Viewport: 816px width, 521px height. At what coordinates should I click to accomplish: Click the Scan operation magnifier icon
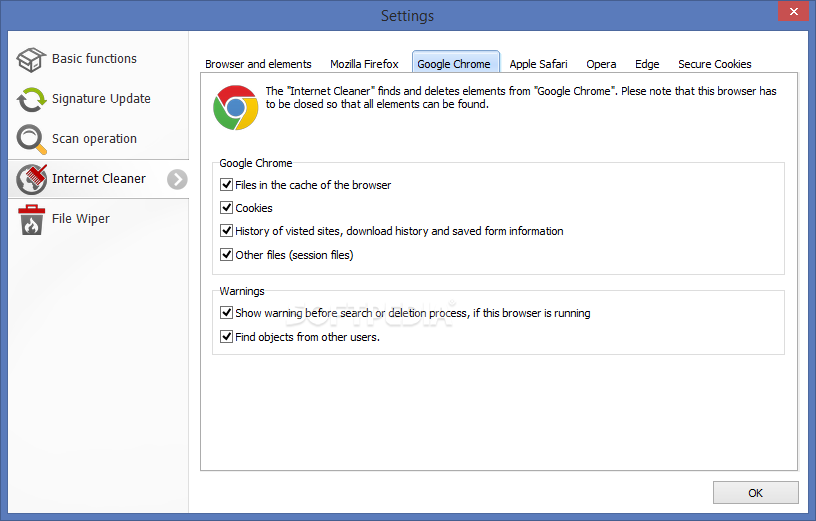[31, 139]
